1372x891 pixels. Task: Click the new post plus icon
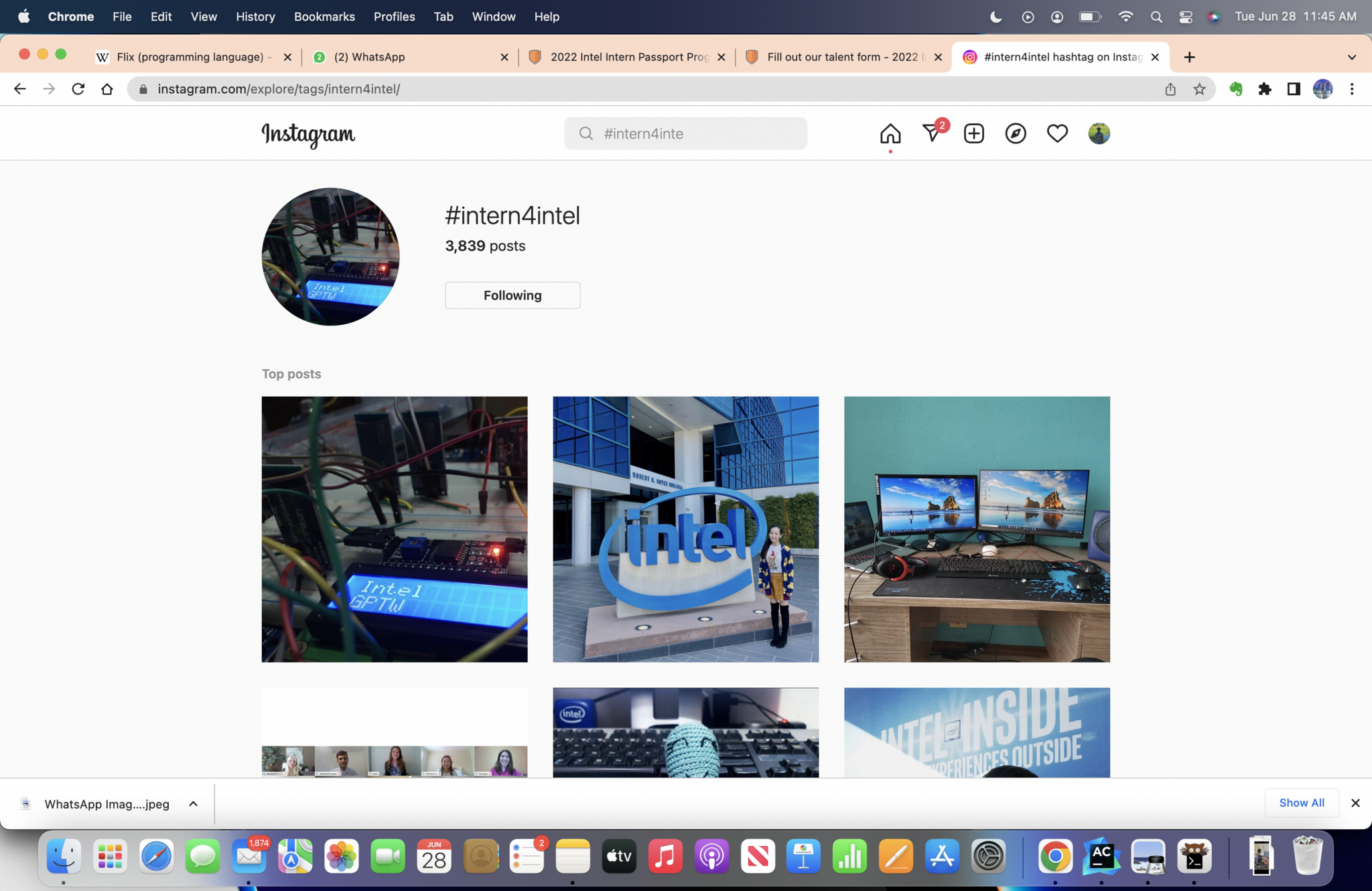click(x=973, y=133)
